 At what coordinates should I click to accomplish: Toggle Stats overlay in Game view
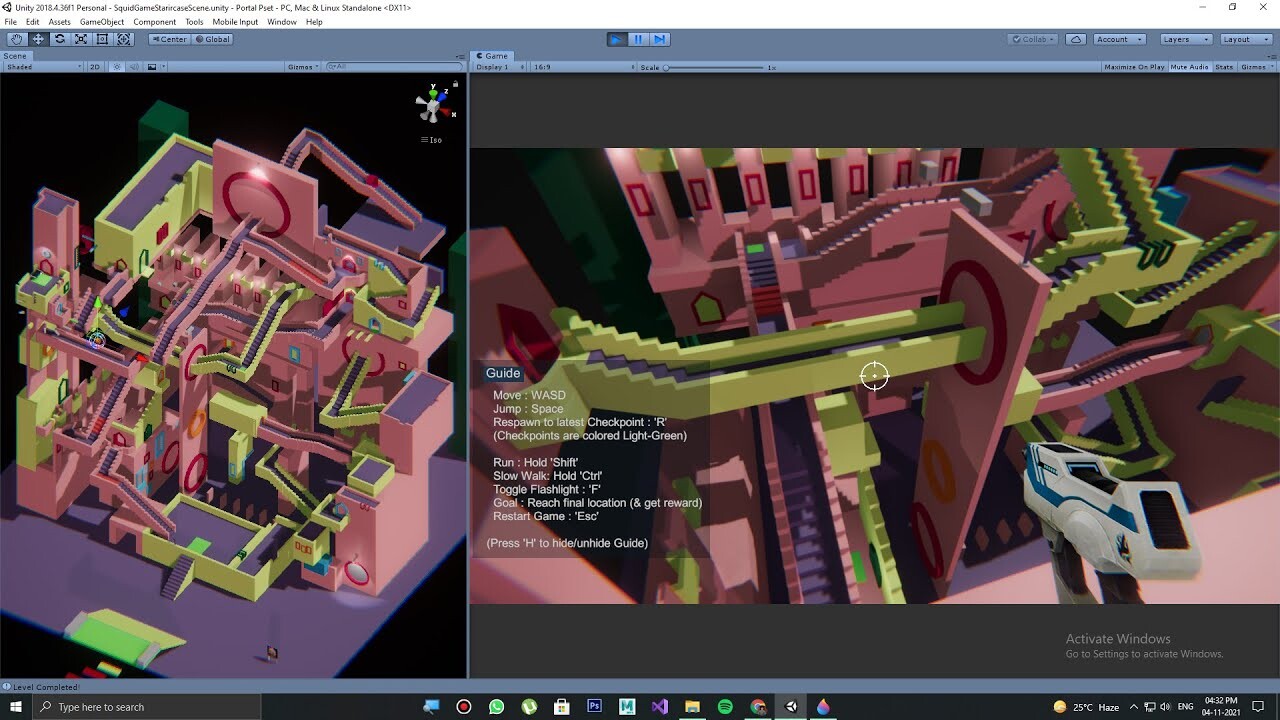[x=1224, y=67]
